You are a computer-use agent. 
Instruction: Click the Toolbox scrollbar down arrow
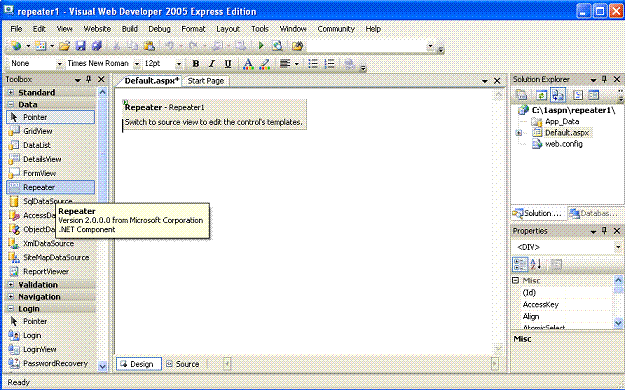[x=102, y=366]
